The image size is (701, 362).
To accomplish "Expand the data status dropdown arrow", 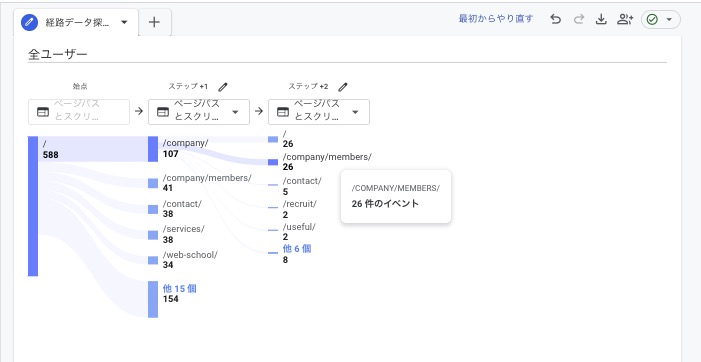I will [669, 20].
